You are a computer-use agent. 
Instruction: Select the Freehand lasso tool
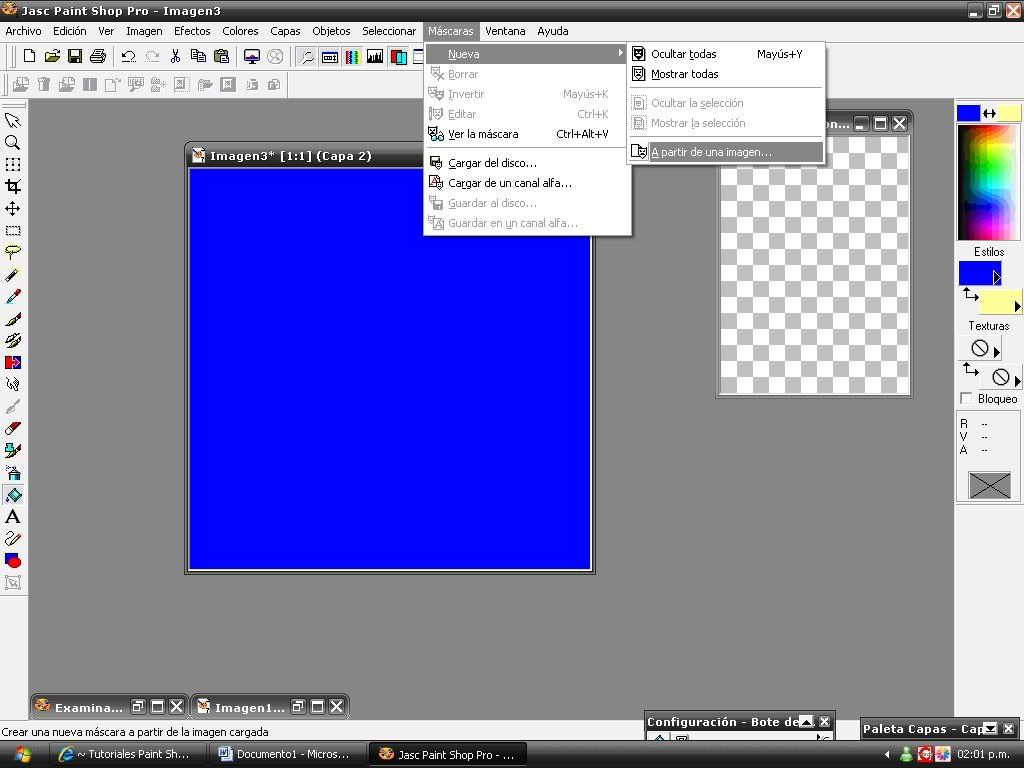coord(13,253)
